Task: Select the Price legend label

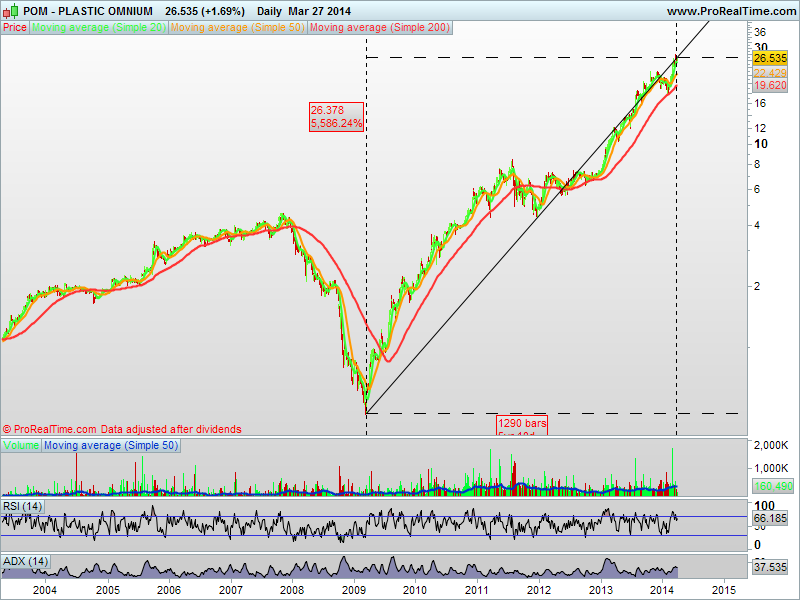Action: tap(15, 28)
